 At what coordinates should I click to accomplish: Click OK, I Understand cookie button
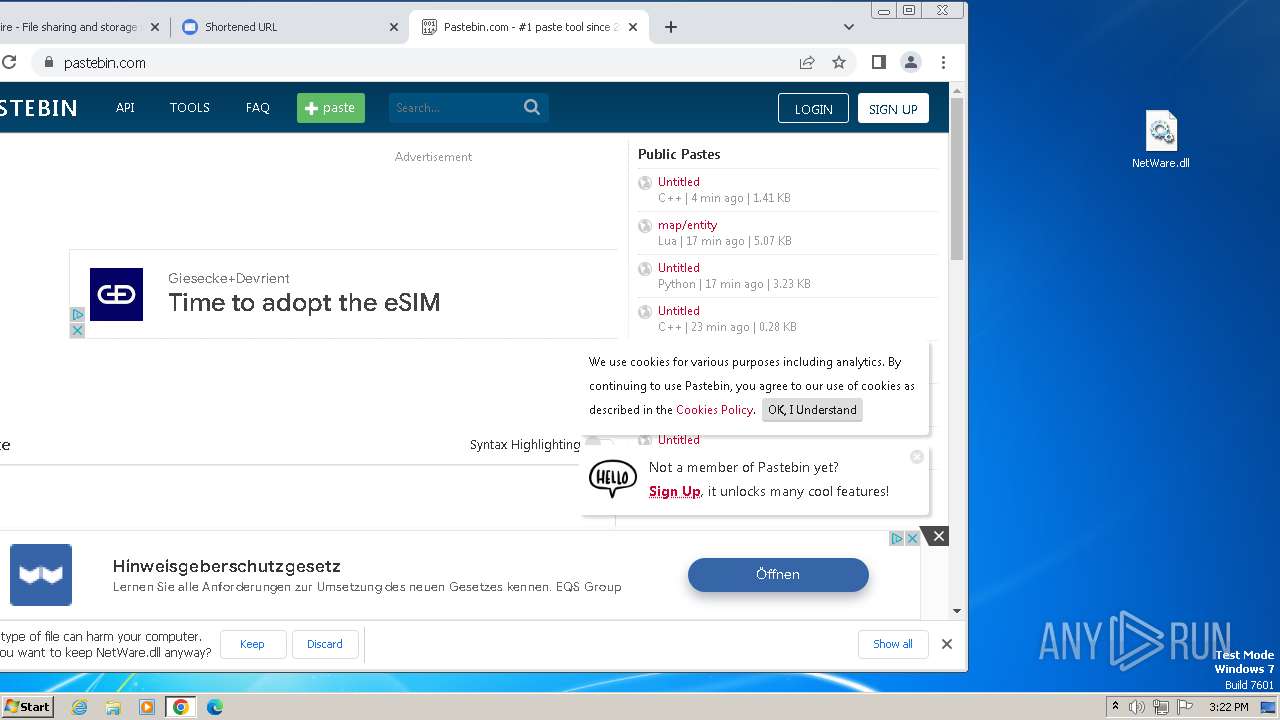point(812,410)
